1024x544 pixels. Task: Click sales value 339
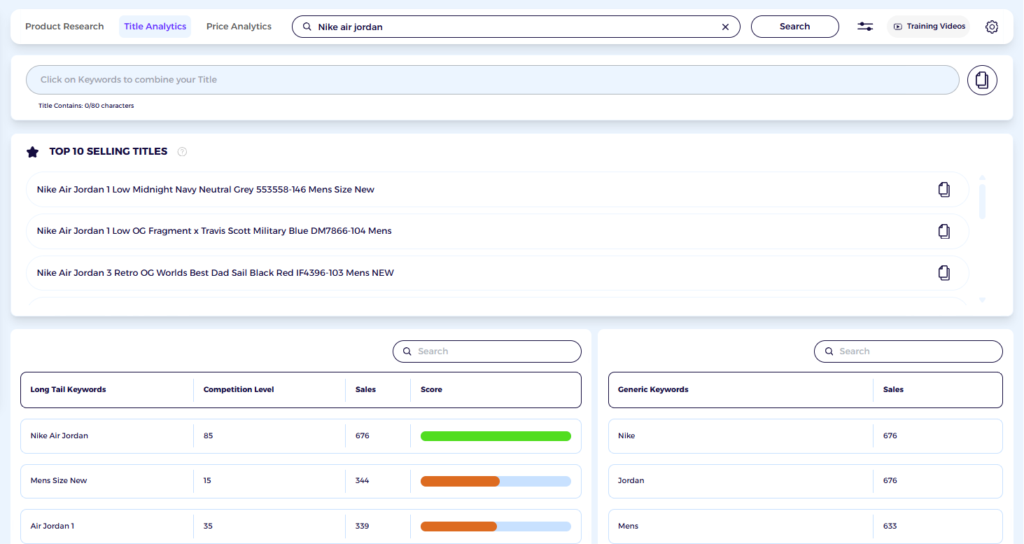coord(362,526)
